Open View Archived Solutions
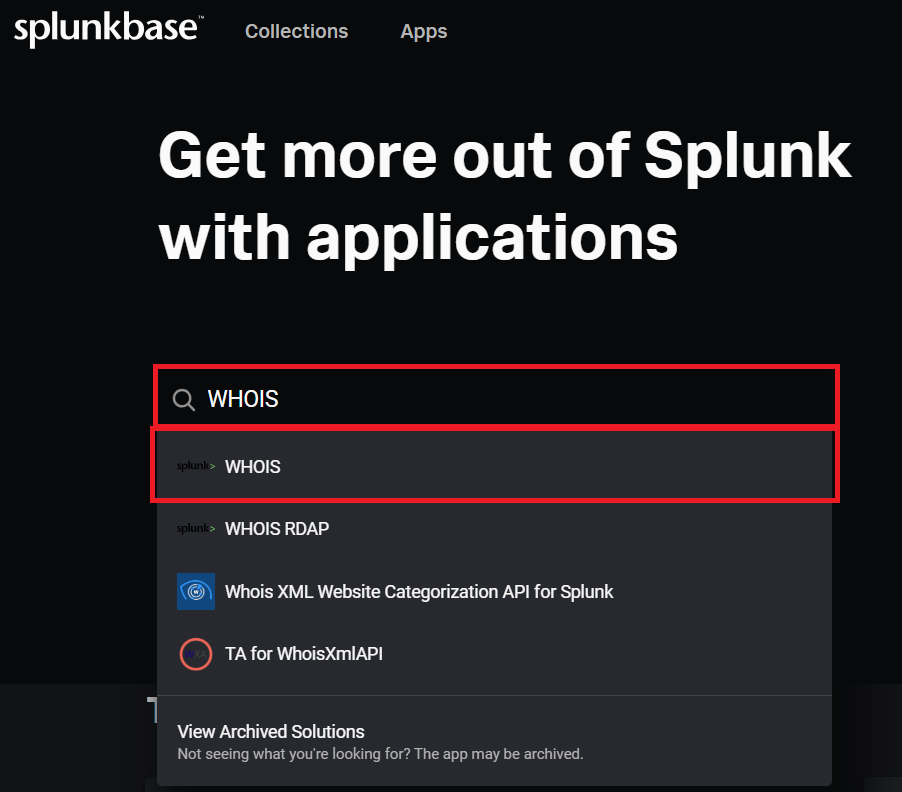This screenshot has width=902, height=792. (x=271, y=731)
